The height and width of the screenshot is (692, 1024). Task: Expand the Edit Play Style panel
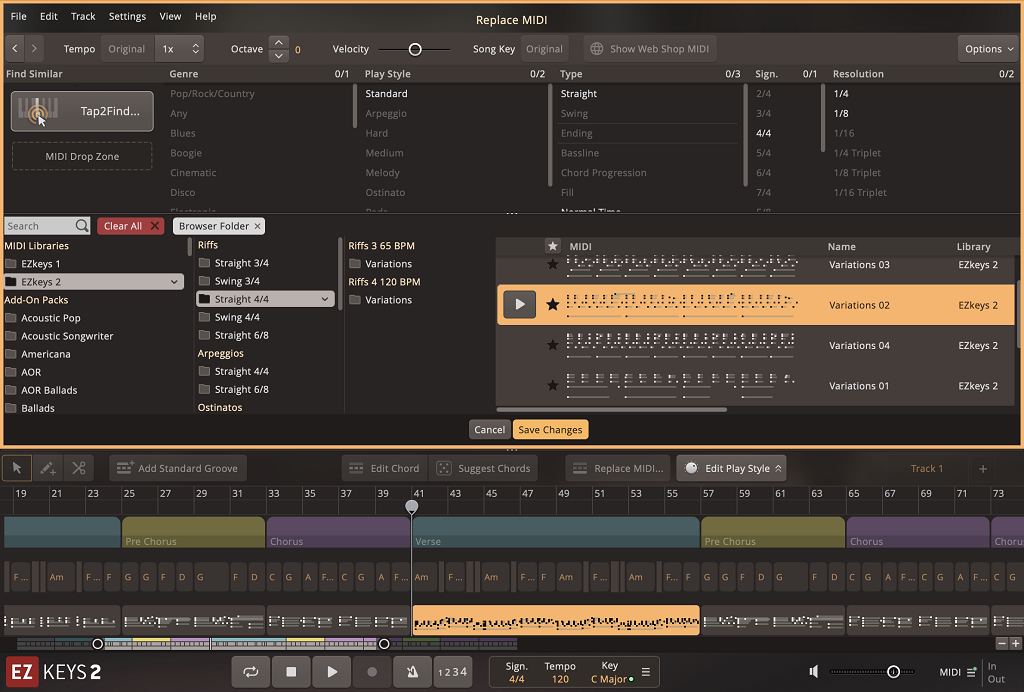[731, 468]
